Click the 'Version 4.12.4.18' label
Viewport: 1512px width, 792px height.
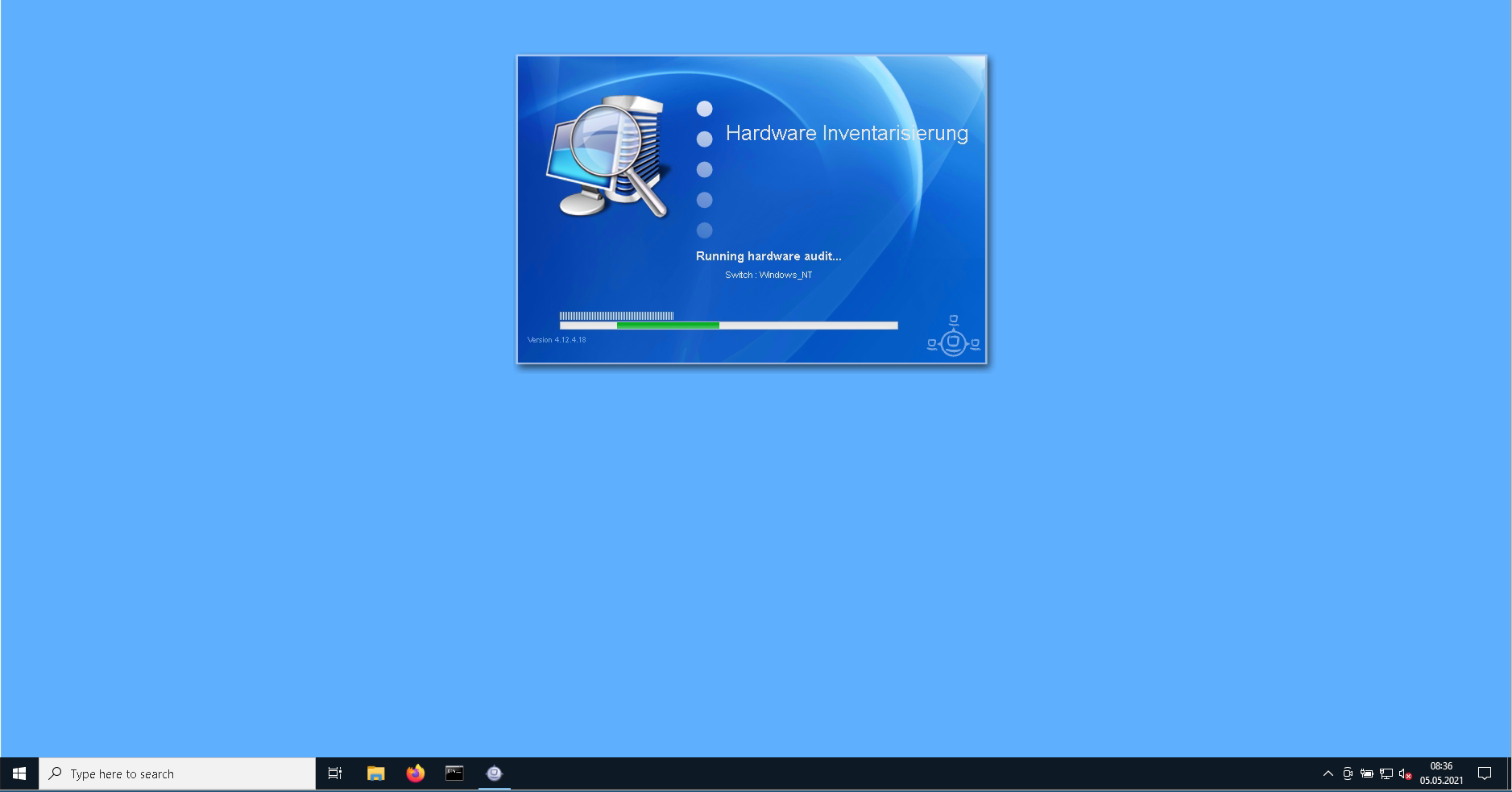click(557, 340)
